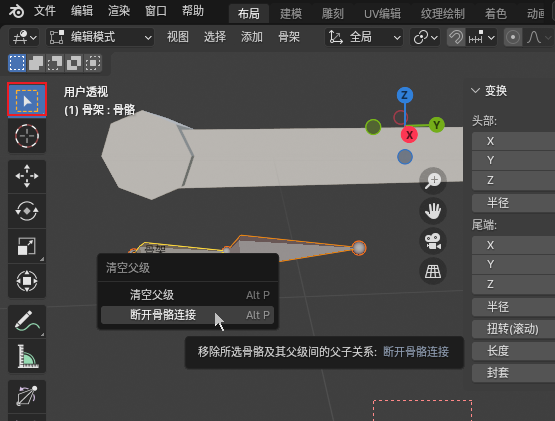Switch to the UV编辑 workspace tab
The image size is (555, 421).
coord(382,14)
